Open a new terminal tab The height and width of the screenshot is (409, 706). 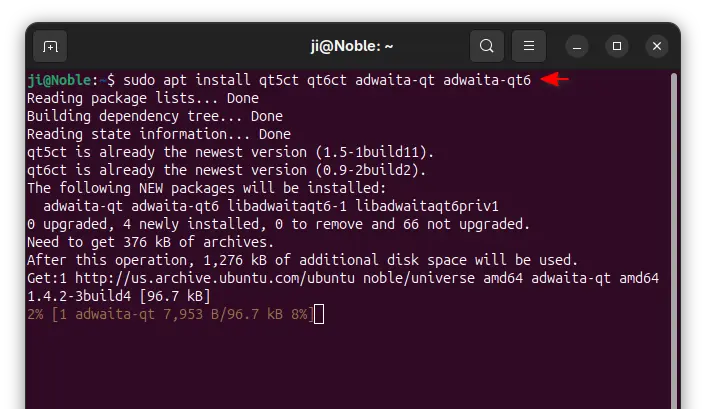[x=50, y=46]
